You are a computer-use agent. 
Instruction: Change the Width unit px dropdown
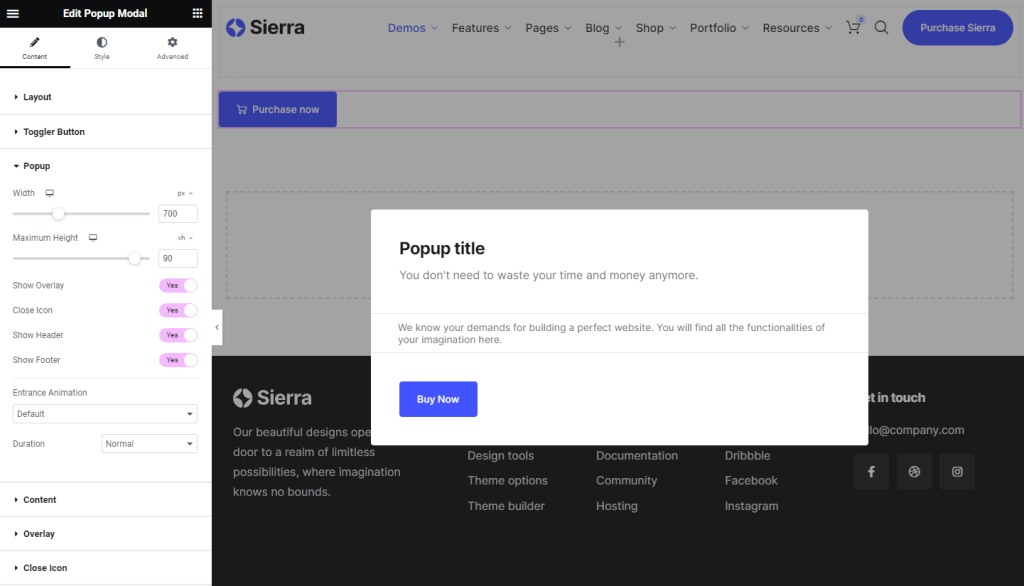point(185,193)
